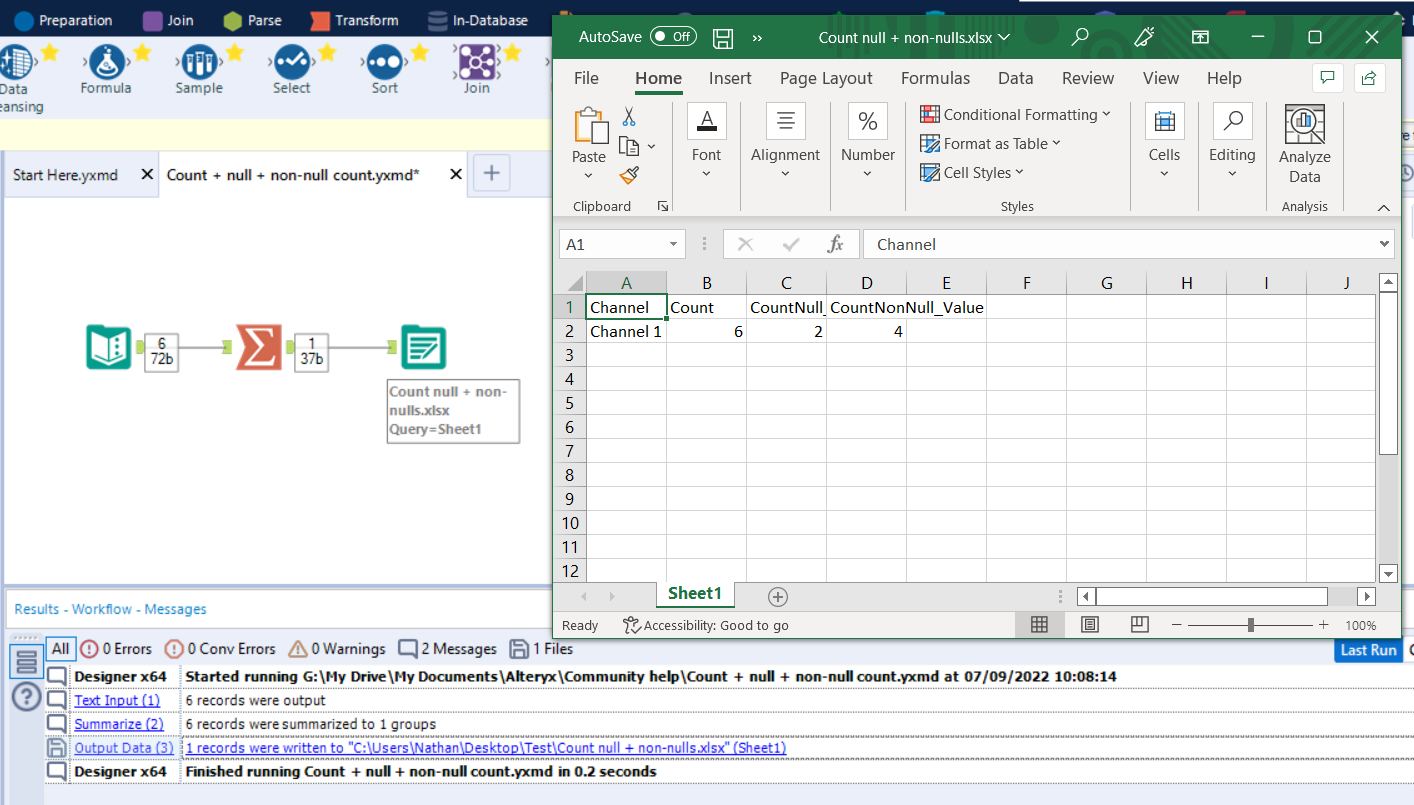Click the Excel zoom slider handle
1414x805 pixels.
click(1250, 625)
